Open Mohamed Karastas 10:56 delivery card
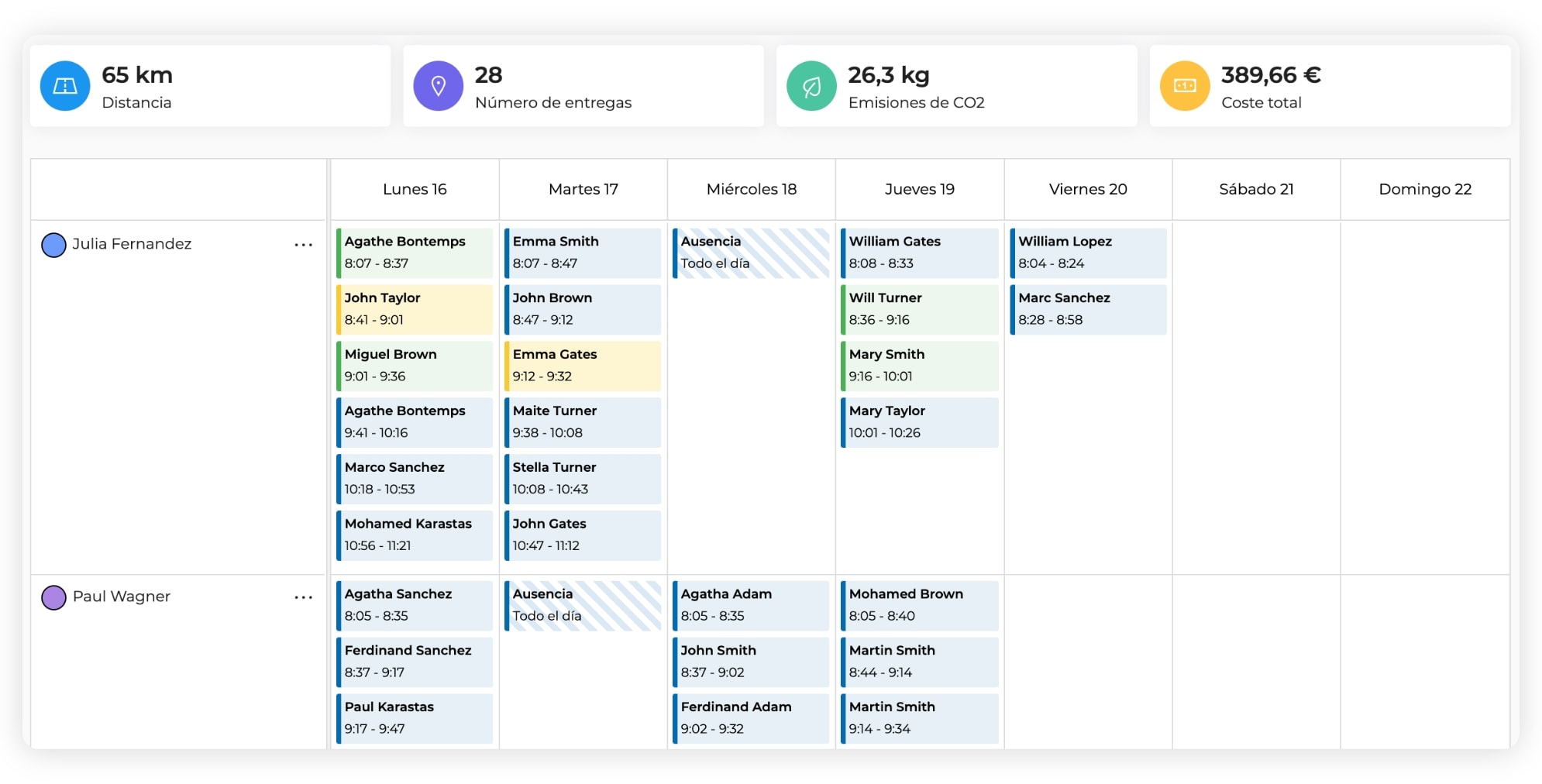Viewport: 1542px width, 784px height. point(415,535)
